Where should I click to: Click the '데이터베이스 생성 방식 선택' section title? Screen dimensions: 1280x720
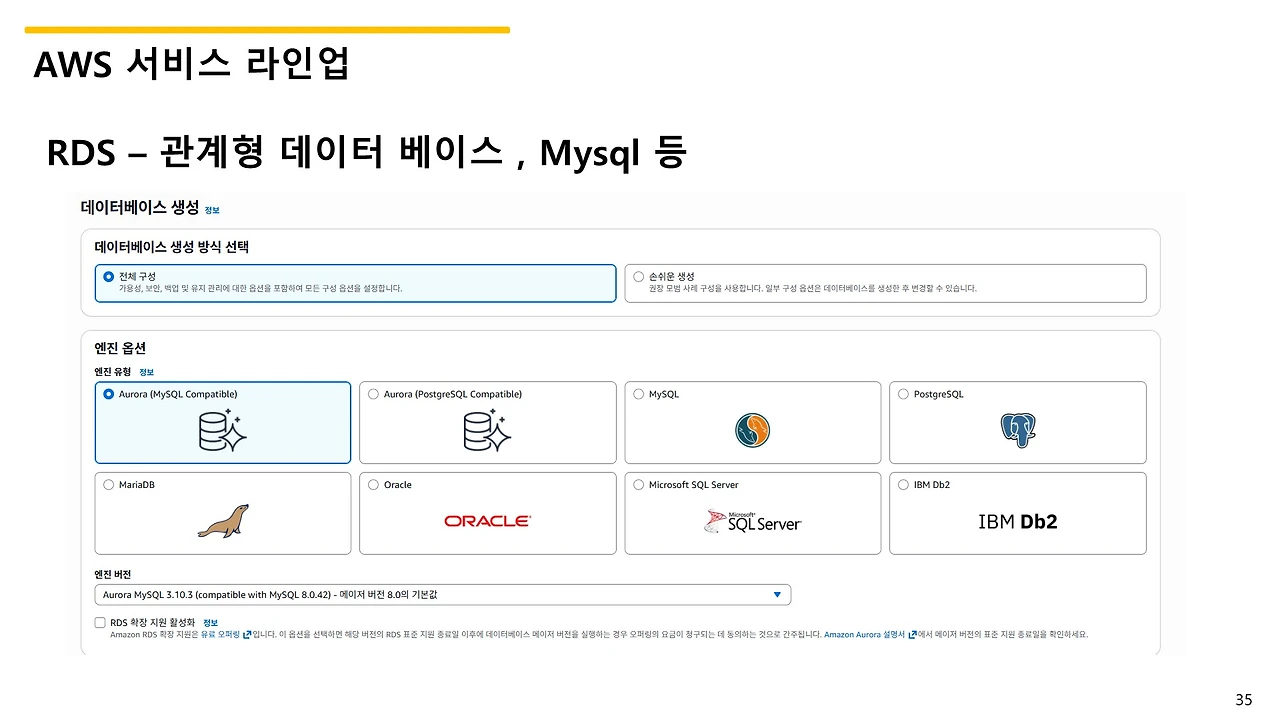point(171,246)
